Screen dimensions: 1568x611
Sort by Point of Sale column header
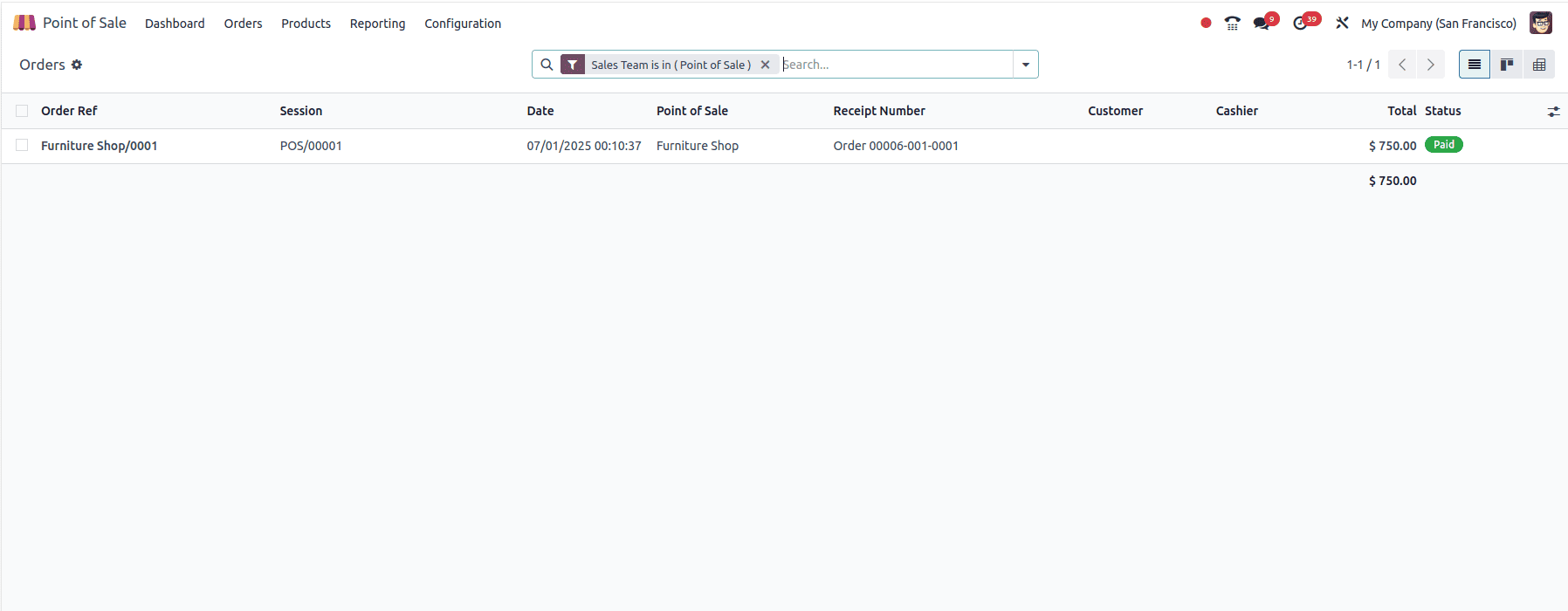(692, 111)
